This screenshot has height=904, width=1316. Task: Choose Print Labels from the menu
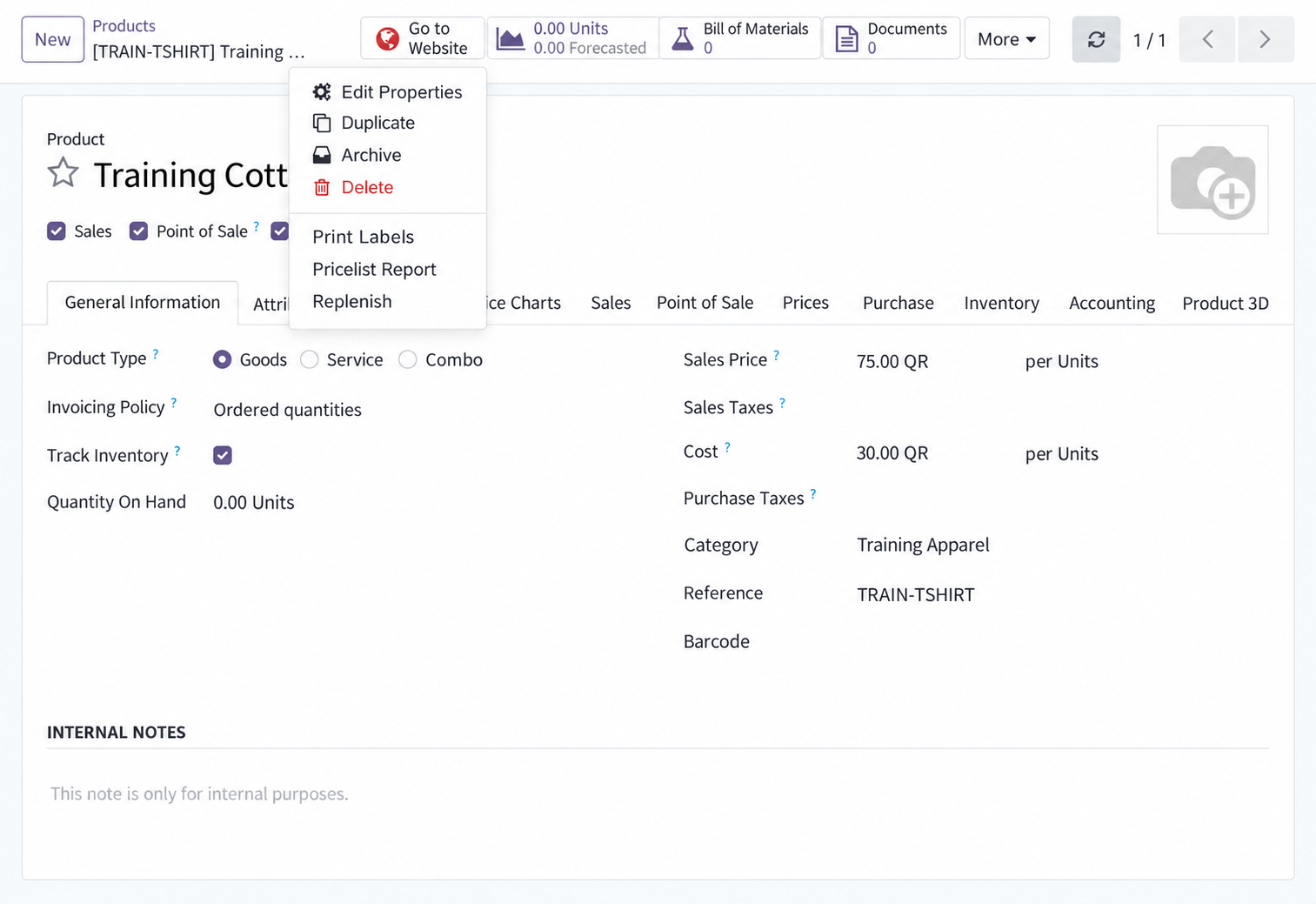(x=363, y=237)
